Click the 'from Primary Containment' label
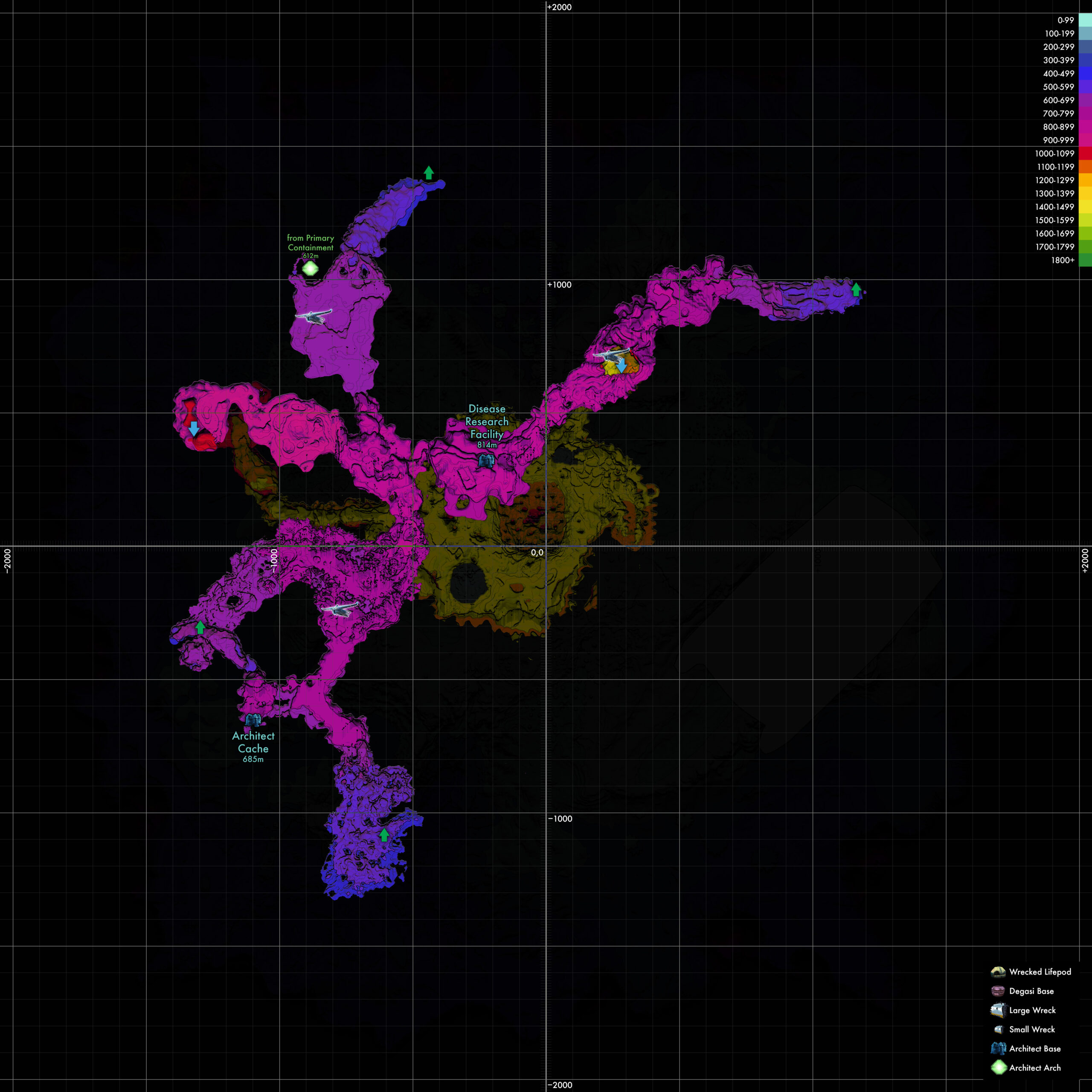This screenshot has height=1092, width=1092. coord(310,242)
